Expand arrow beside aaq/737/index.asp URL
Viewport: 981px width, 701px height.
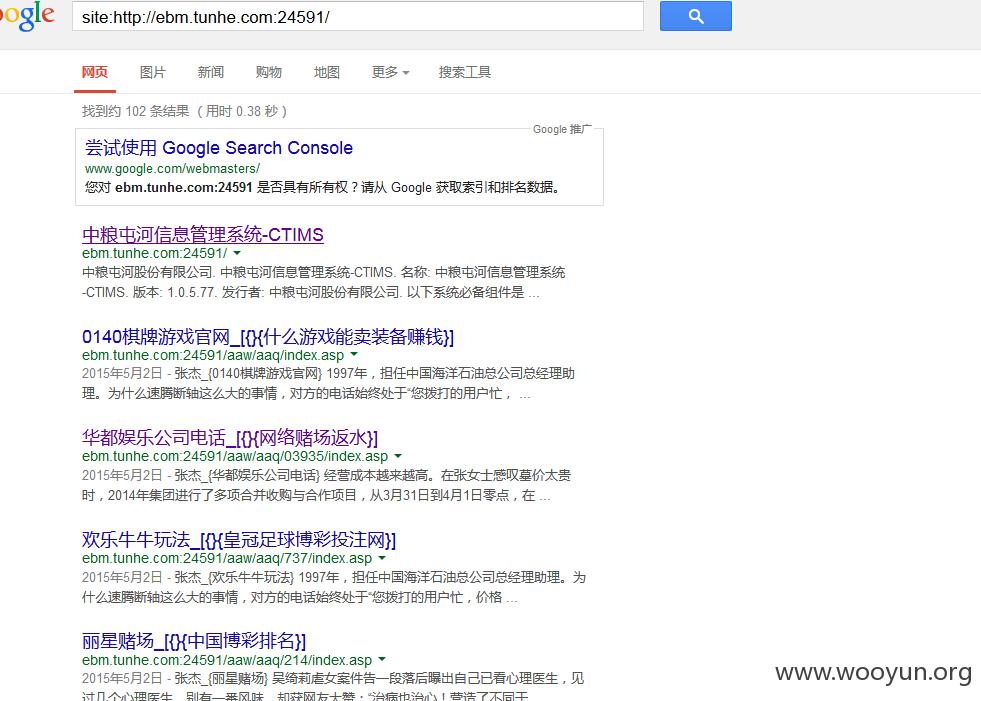(382, 558)
